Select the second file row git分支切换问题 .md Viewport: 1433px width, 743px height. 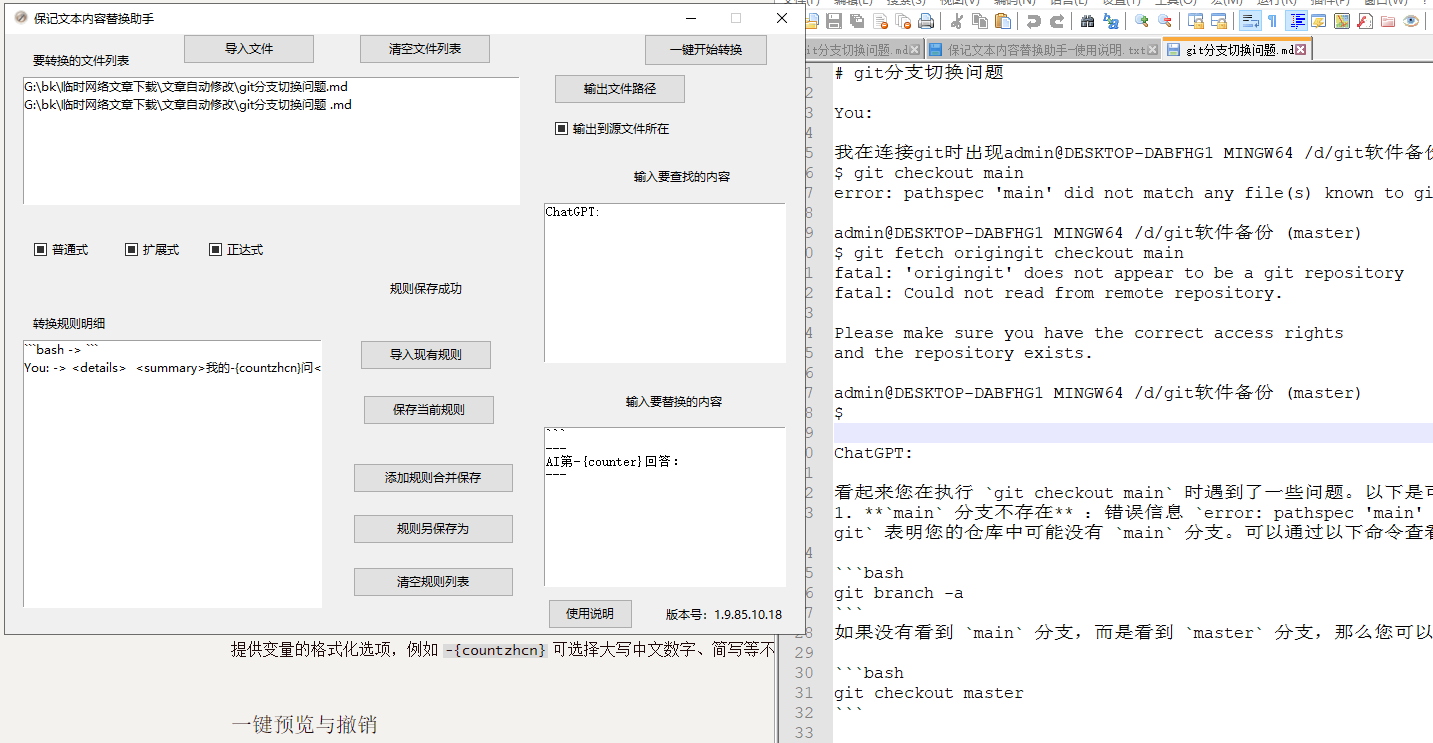click(x=271, y=104)
